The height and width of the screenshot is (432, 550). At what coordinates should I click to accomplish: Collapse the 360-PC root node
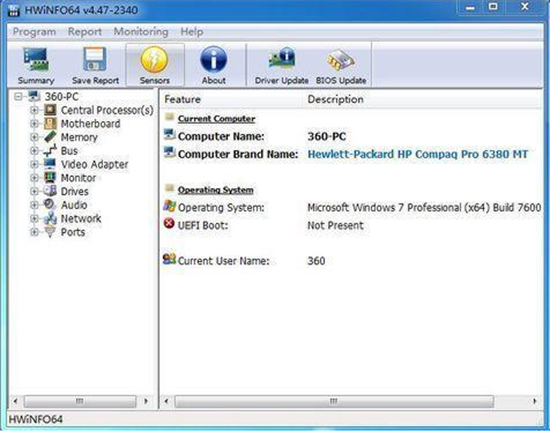tap(18, 96)
